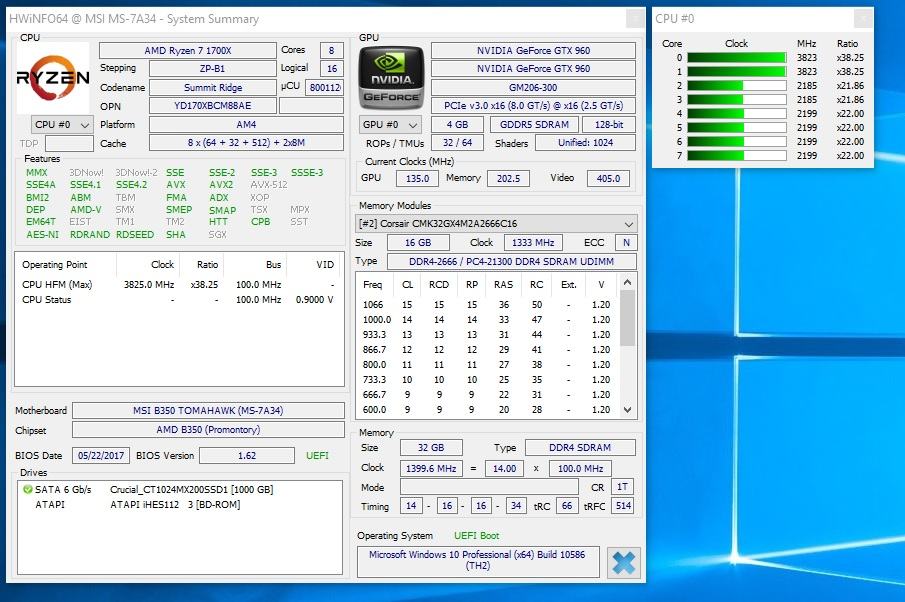This screenshot has width=905, height=602.
Task: Click the OPN YD170XBCM88AE field
Action: (212, 106)
